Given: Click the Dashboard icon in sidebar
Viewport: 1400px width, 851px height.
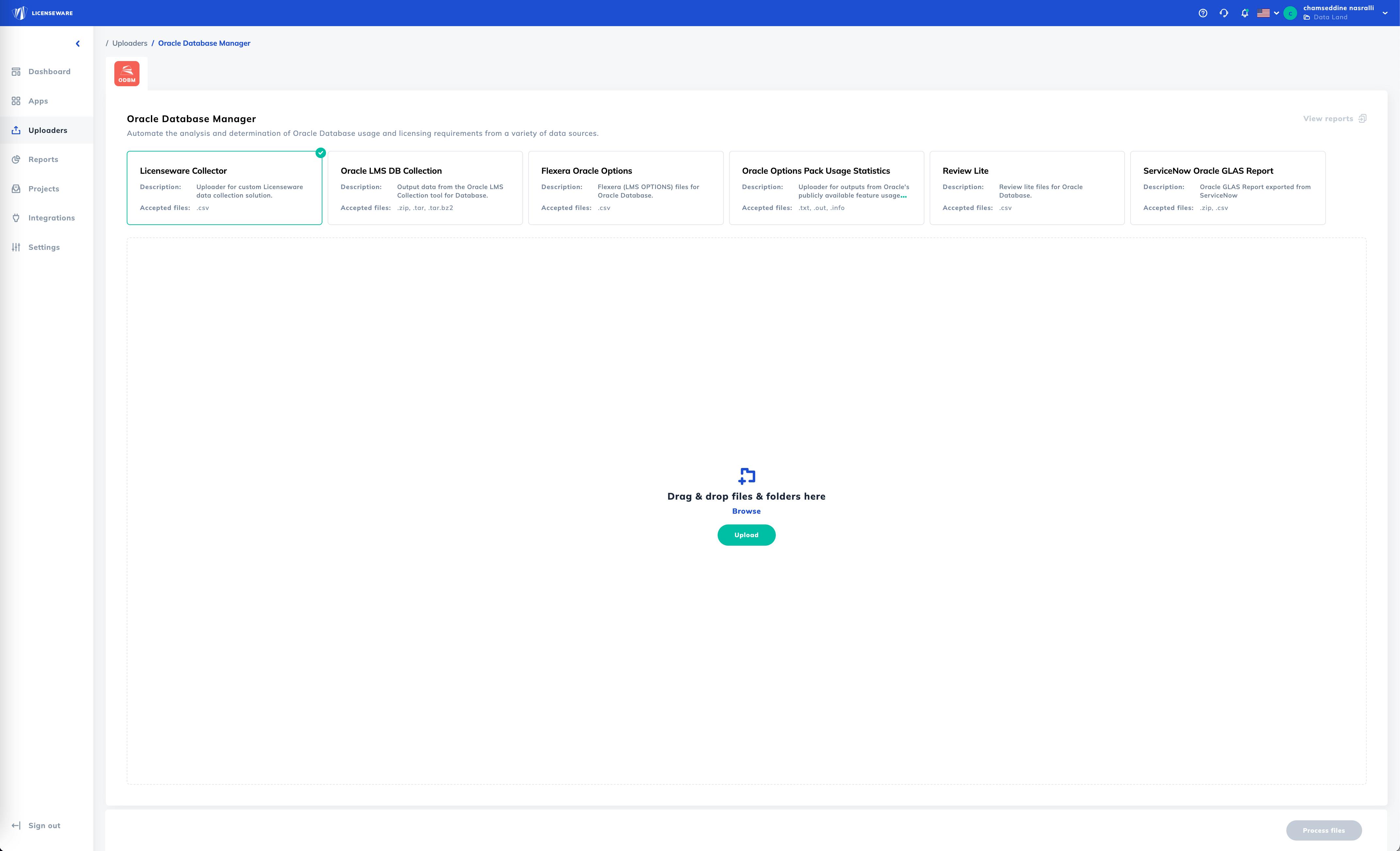Looking at the screenshot, I should point(16,72).
